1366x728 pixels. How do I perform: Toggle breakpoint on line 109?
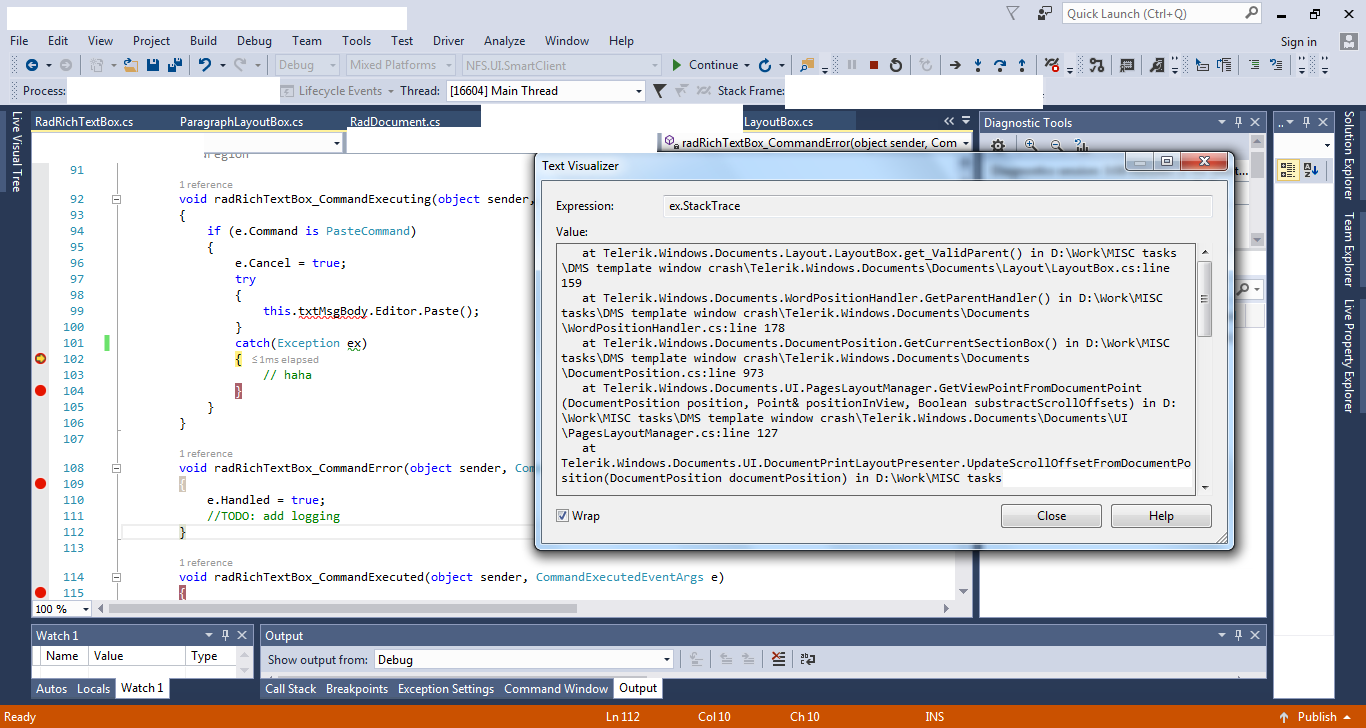point(41,484)
